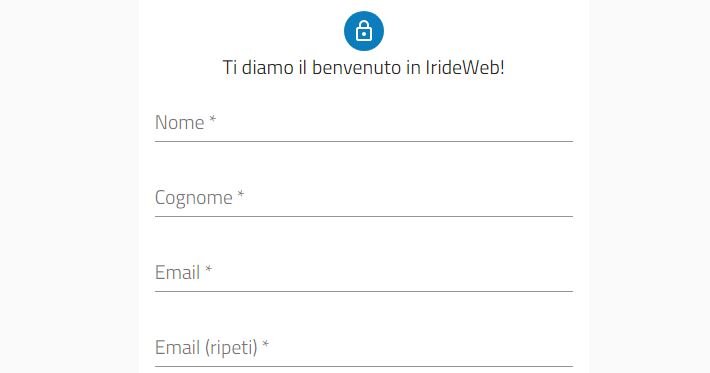The width and height of the screenshot is (710, 373).
Task: Click the gray page margin right of form
Action: point(649,186)
